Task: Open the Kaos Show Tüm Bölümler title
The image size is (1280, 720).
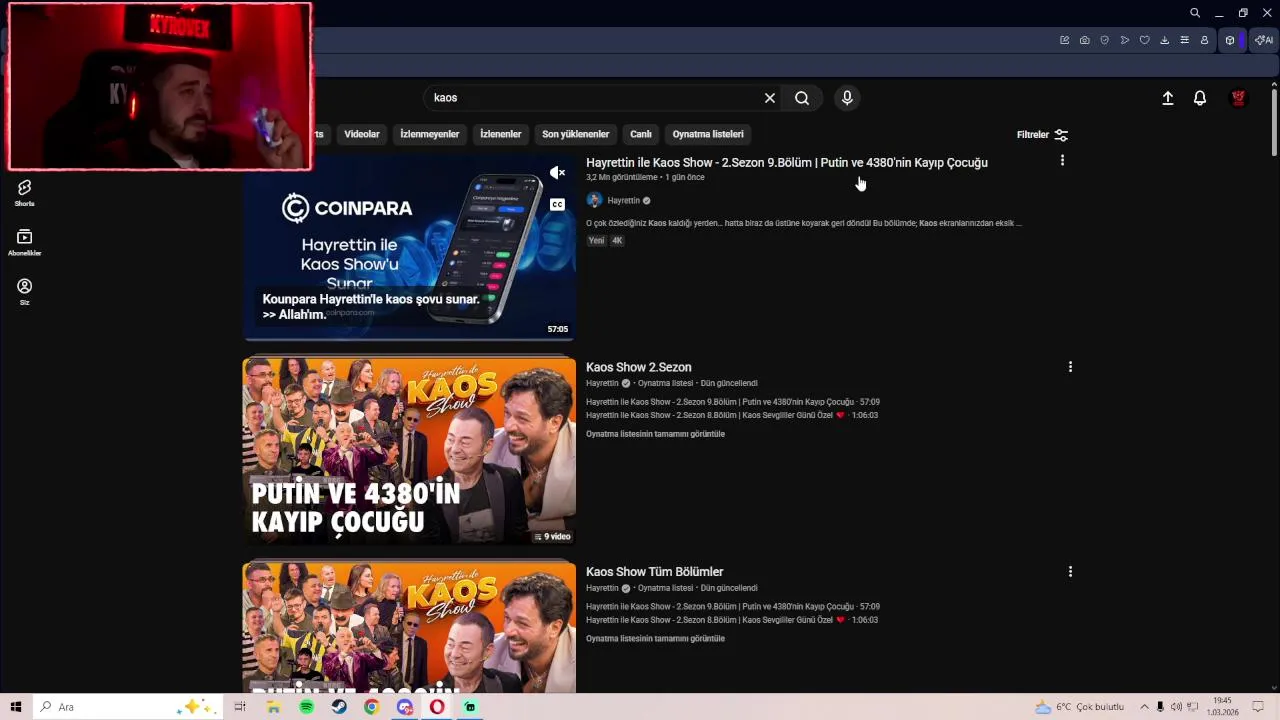Action: coord(655,572)
